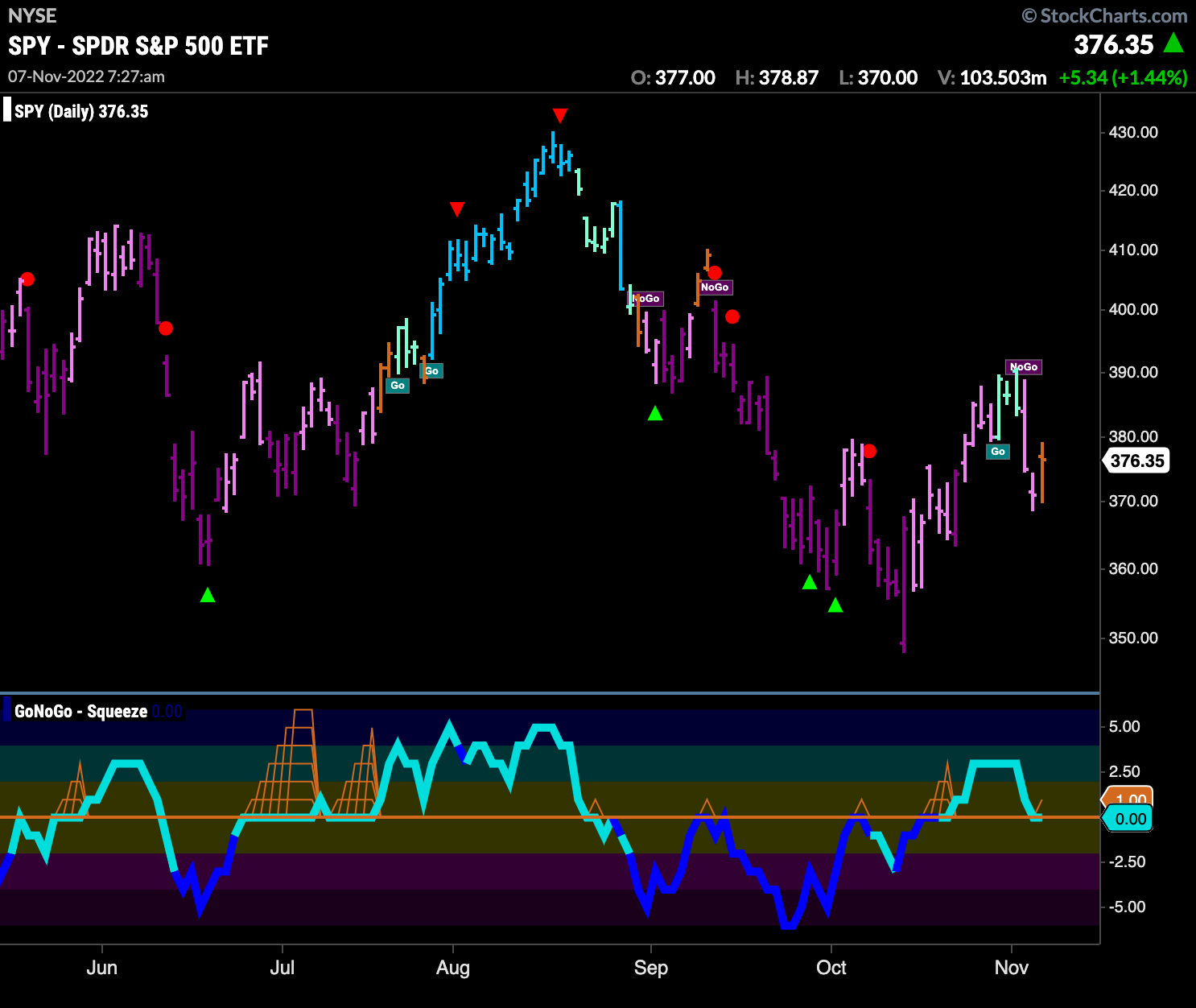1196x1008 pixels.
Task: Click the blue legend marker beside GoNoGo - Squeeze
Action: pyautogui.click(x=7, y=711)
